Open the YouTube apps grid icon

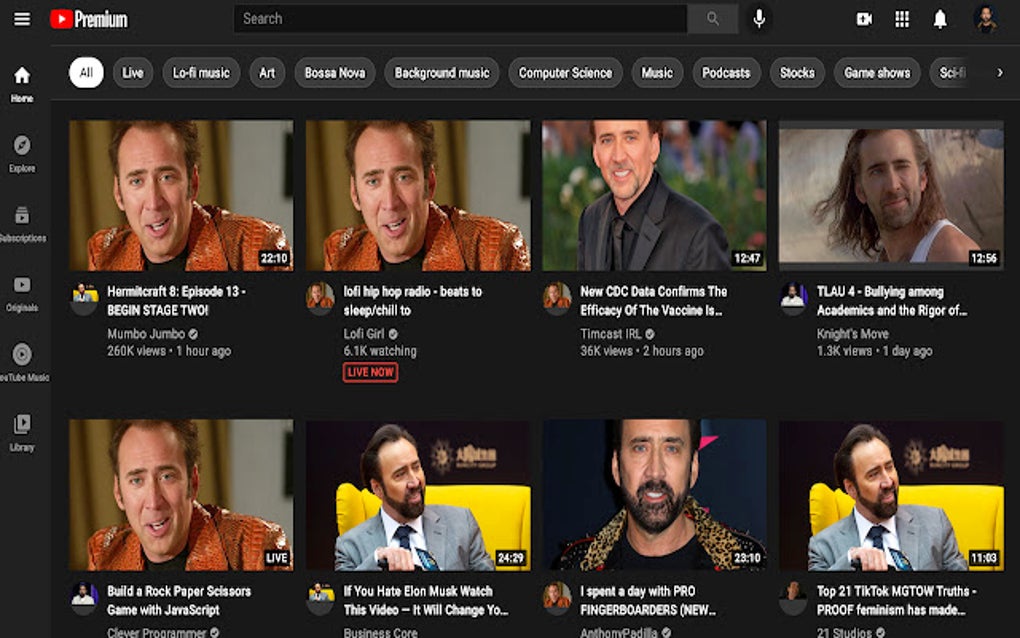click(902, 20)
